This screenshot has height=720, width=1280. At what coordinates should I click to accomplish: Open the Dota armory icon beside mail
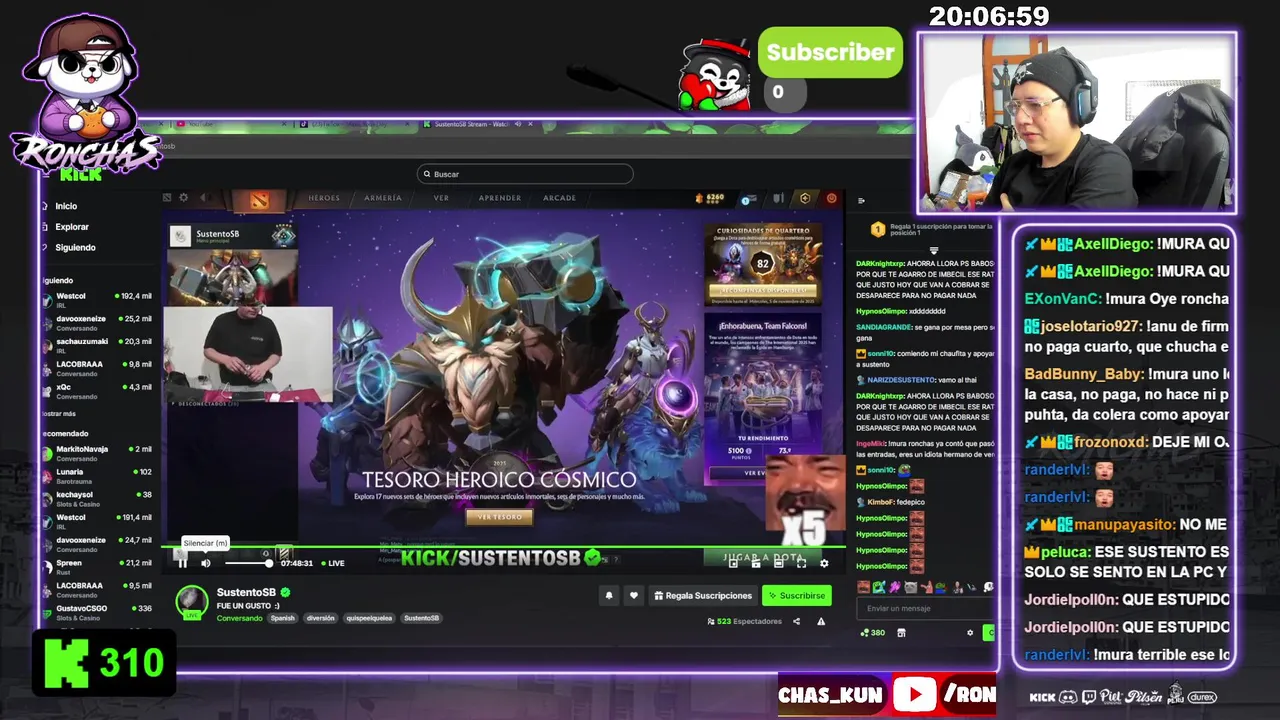coord(777,199)
